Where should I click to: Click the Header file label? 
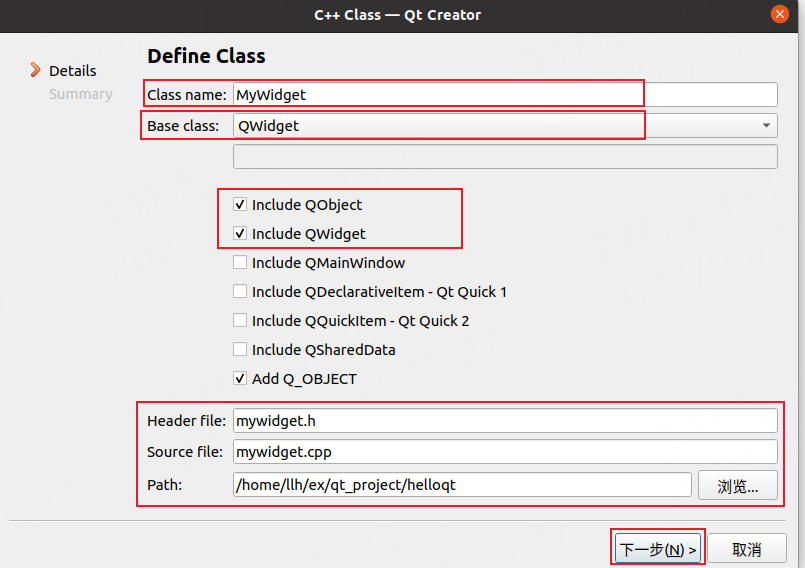(186, 421)
